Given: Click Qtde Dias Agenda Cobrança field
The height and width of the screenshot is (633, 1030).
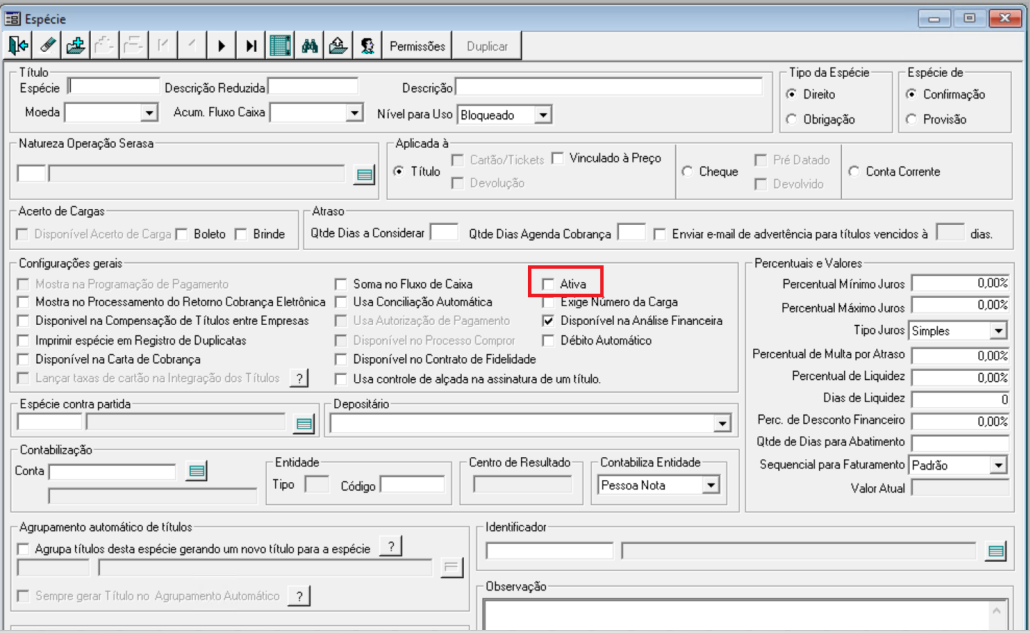Looking at the screenshot, I should click(x=631, y=232).
